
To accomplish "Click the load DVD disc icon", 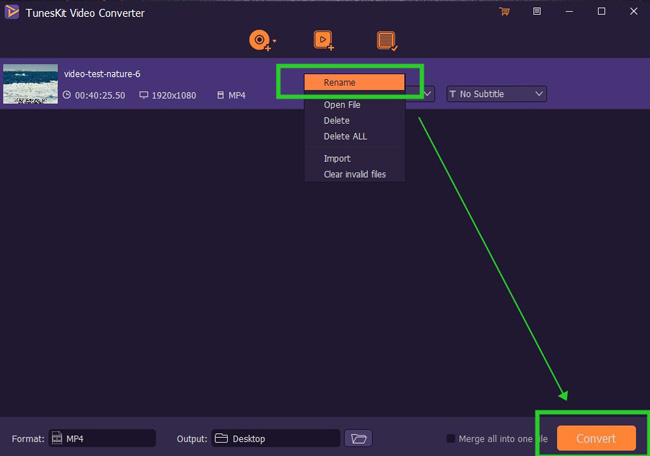I will tap(259, 40).
